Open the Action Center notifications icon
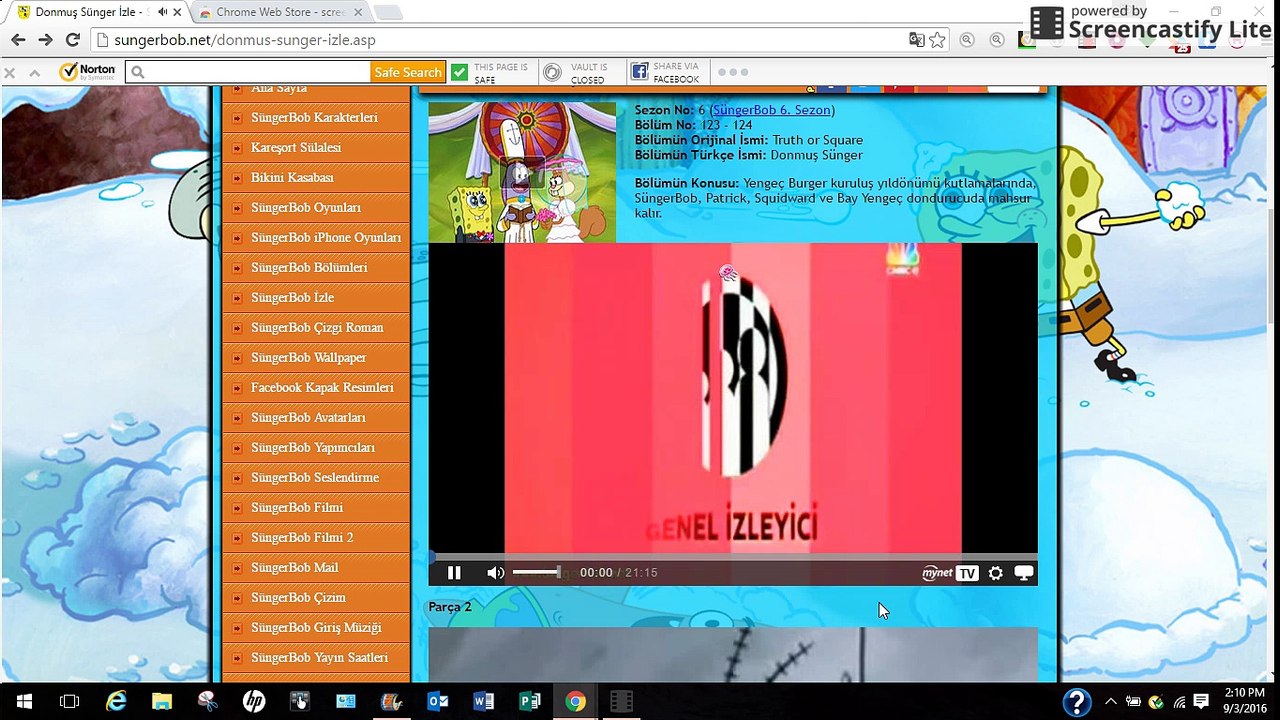 pyautogui.click(x=1202, y=701)
